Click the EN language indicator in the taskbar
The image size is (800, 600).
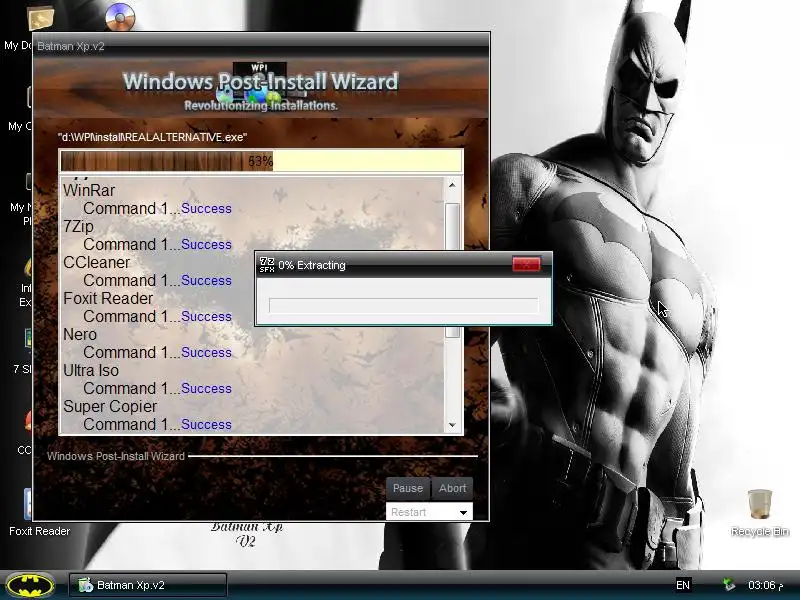683,585
